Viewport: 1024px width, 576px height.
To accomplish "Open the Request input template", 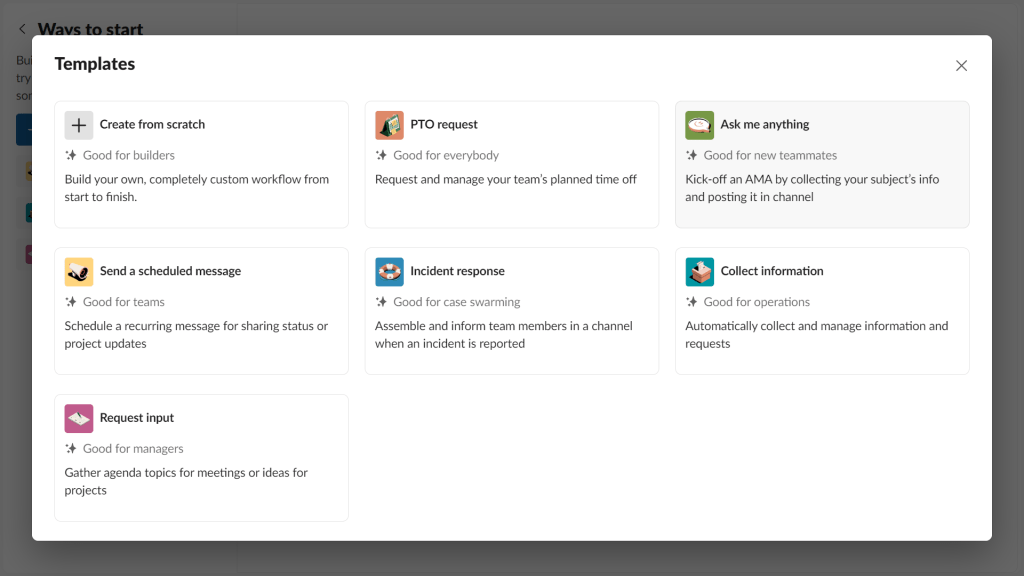I will tap(200, 458).
